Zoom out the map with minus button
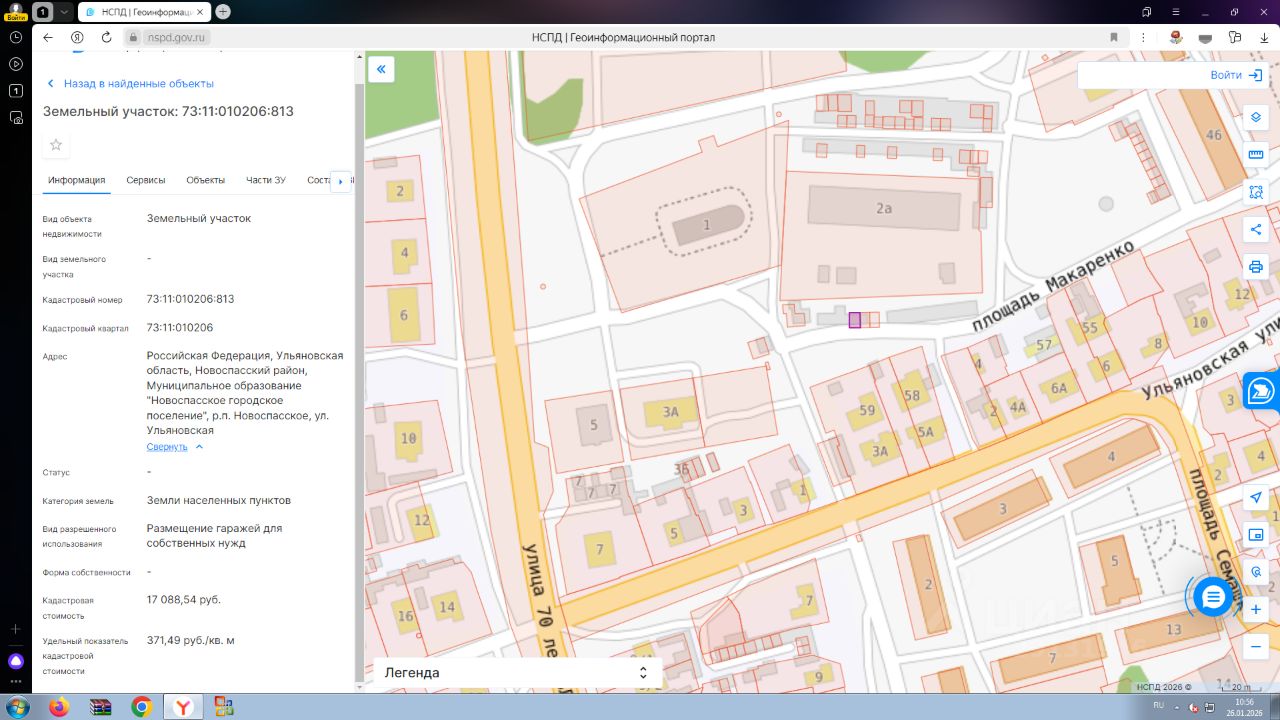This screenshot has height=720, width=1280. 1256,647
